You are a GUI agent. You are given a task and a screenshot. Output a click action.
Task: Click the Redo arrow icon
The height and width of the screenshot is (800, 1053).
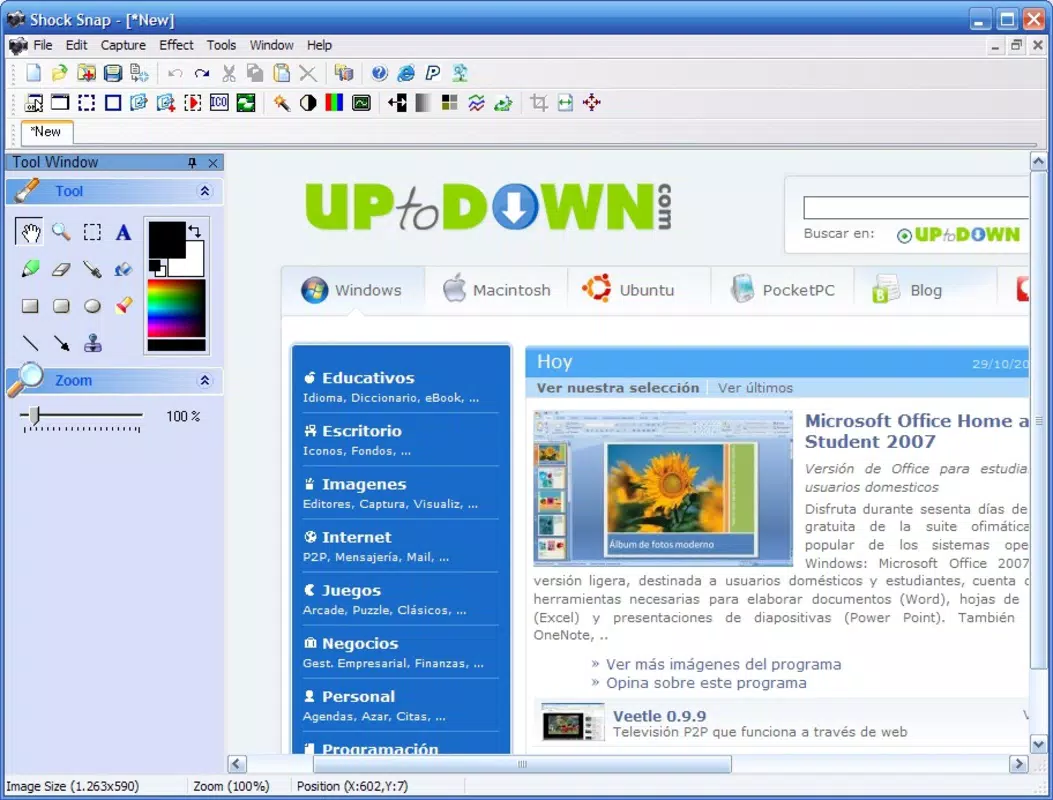click(x=201, y=73)
